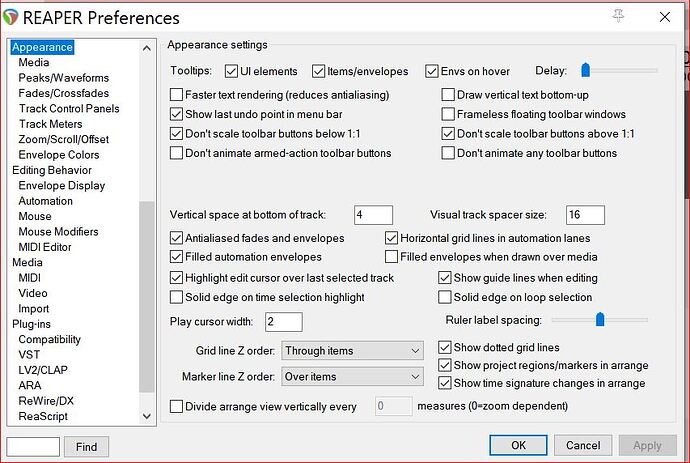Go to Envelope Colors settings
Viewport: 690px width, 463px height.
tap(59, 155)
